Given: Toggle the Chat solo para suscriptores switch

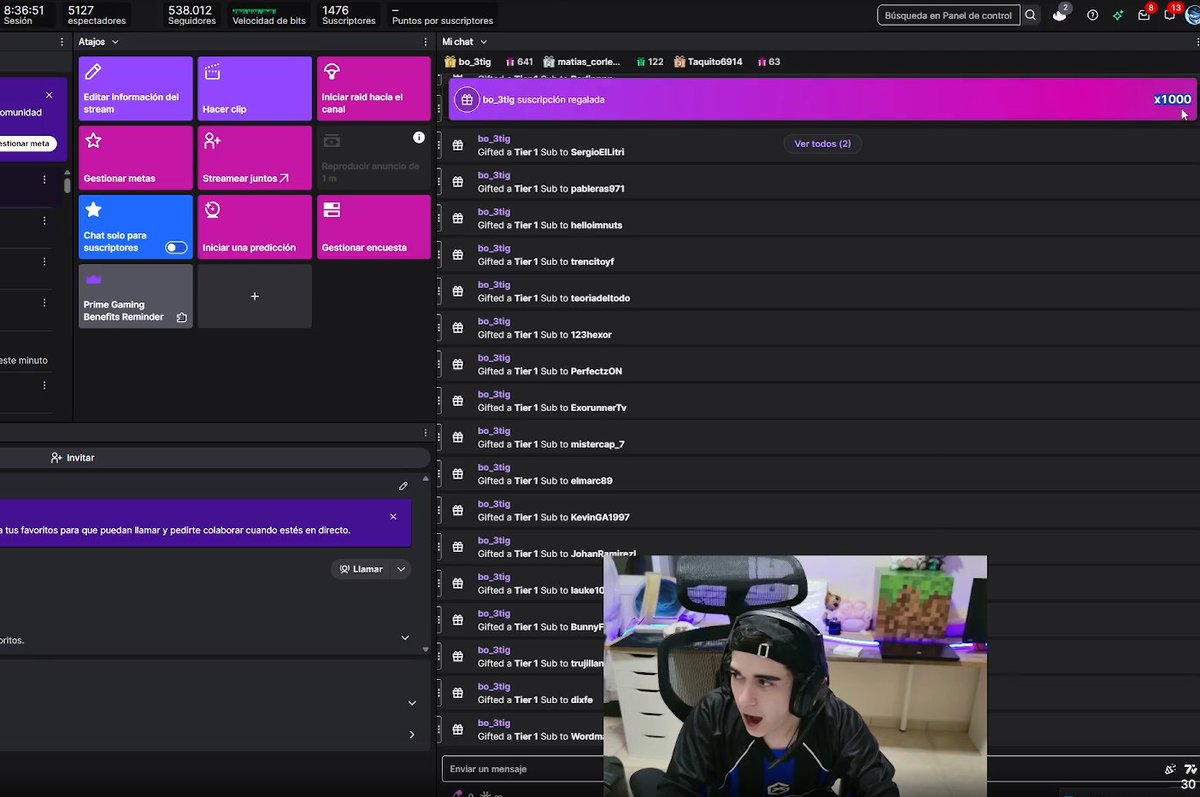Looking at the screenshot, I should point(176,247).
